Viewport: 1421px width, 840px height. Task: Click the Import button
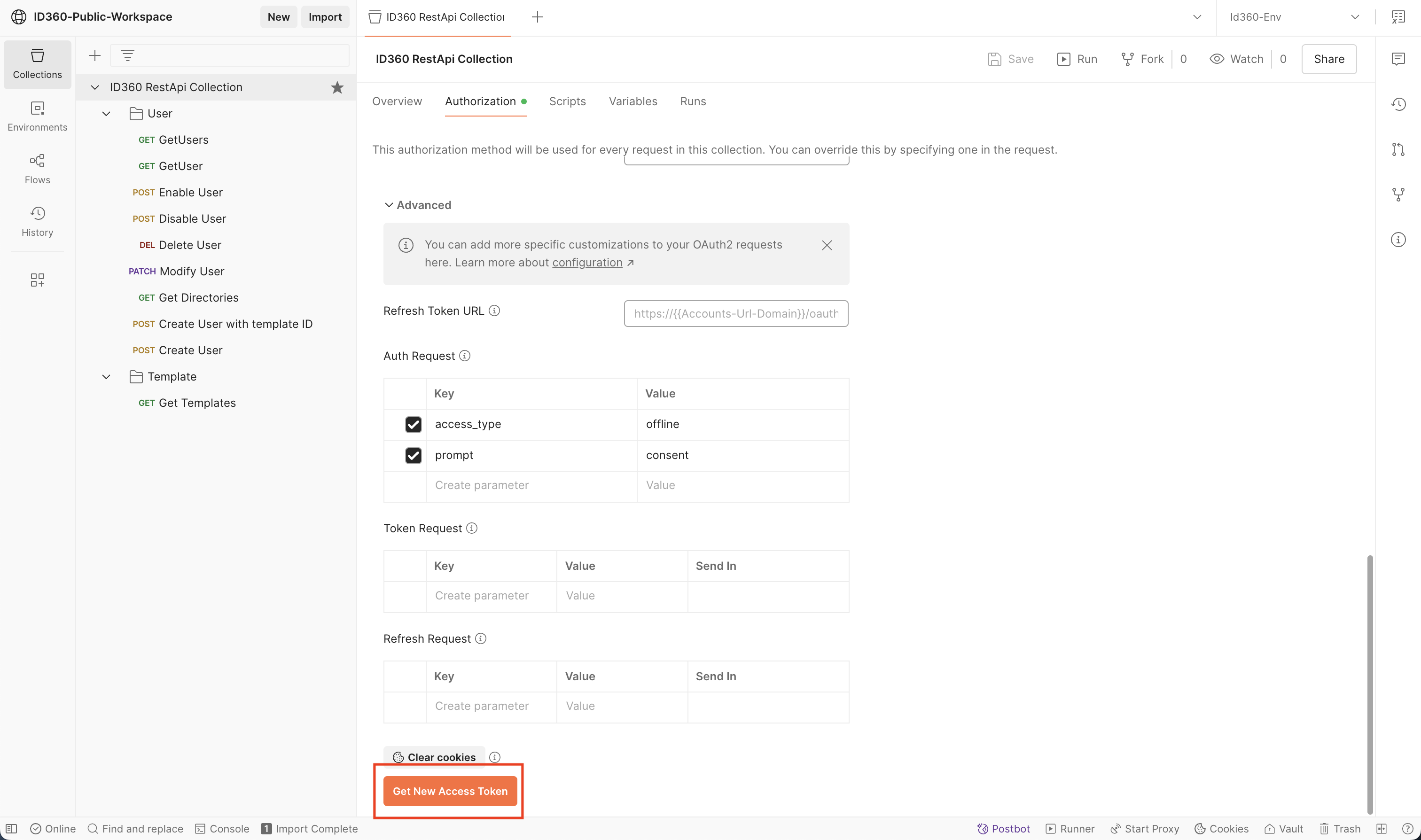pos(325,17)
